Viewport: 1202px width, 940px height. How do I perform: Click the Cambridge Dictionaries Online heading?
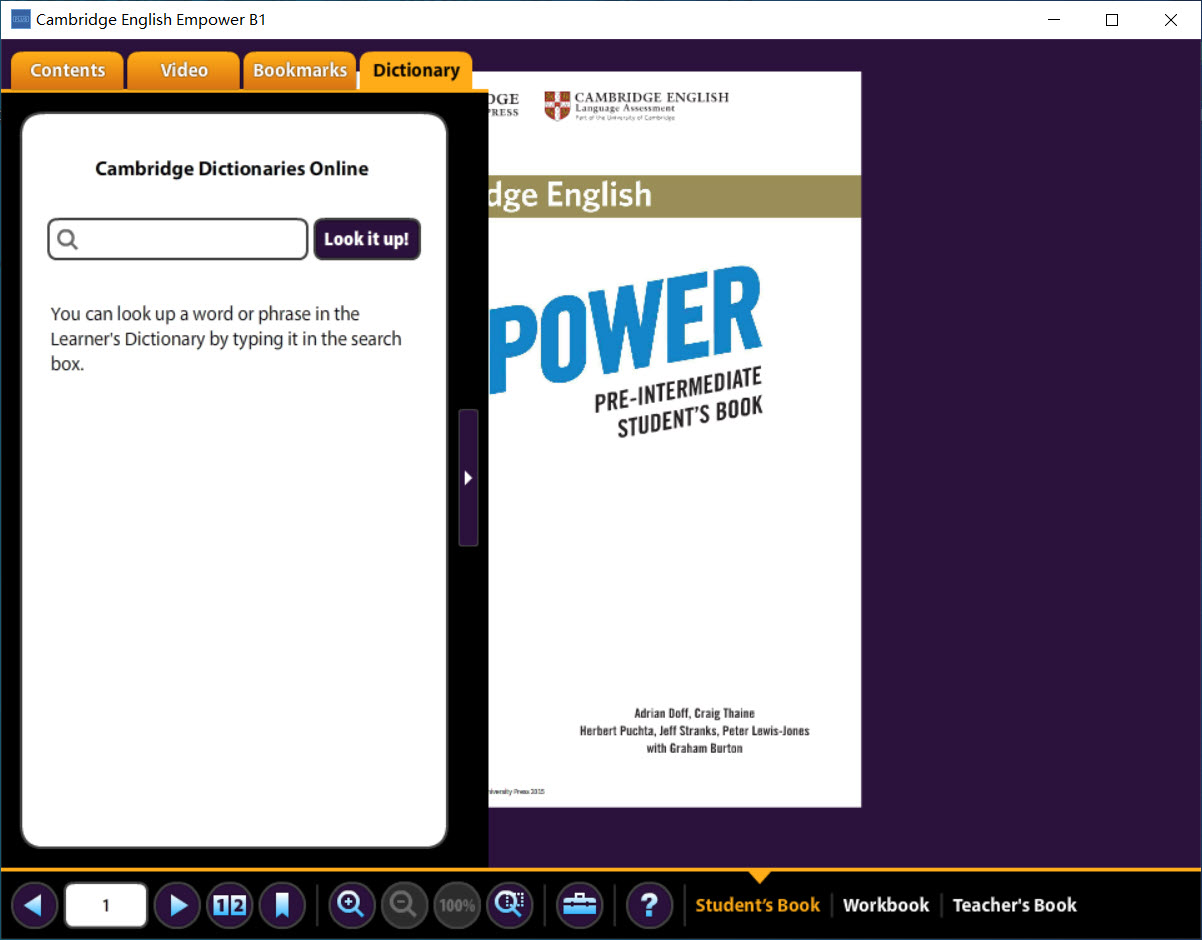coord(232,169)
